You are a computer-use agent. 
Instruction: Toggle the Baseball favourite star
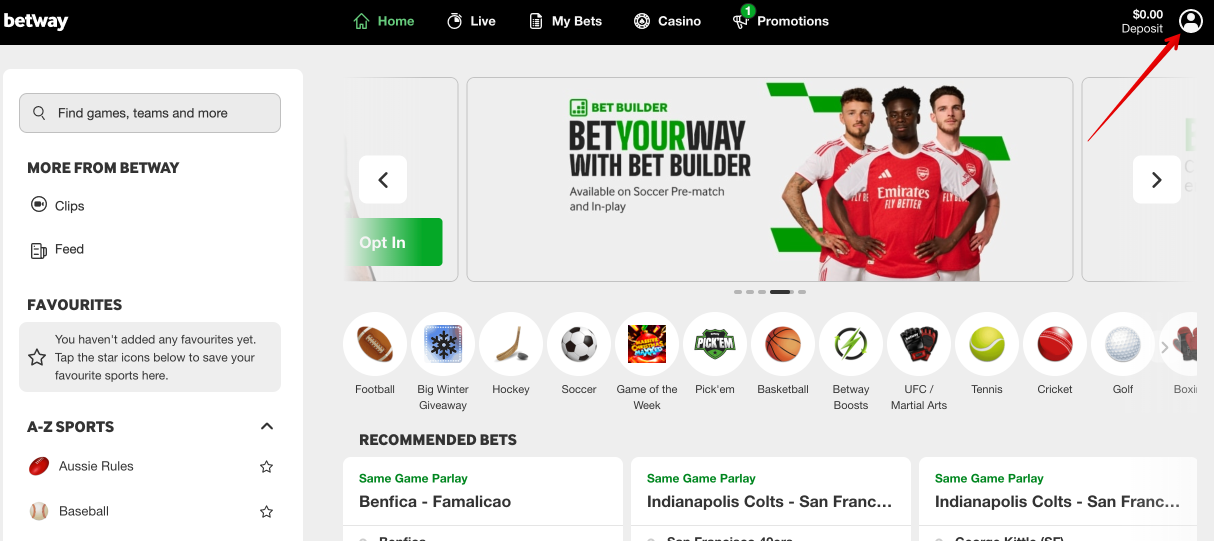(267, 512)
